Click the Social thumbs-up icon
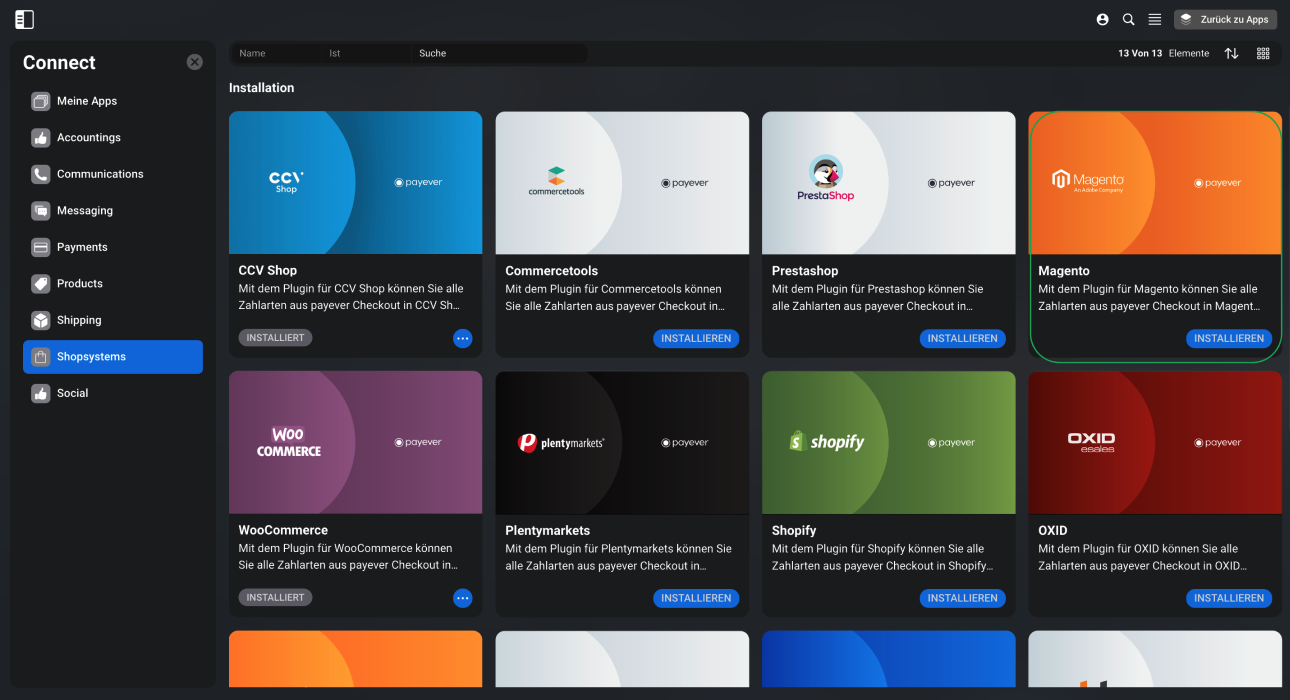The height and width of the screenshot is (700, 1290). [x=40, y=393]
